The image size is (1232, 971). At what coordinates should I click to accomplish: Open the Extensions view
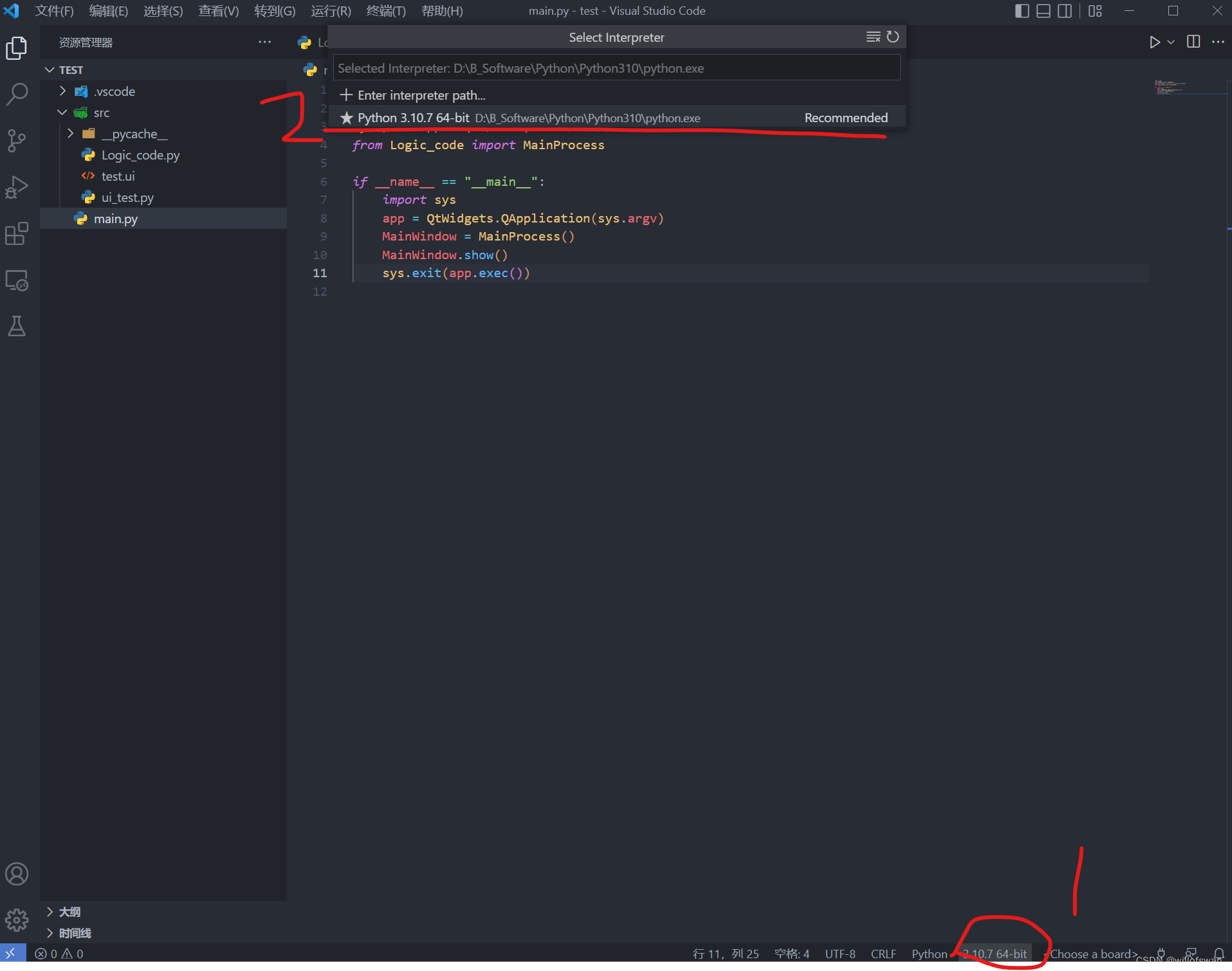17,233
